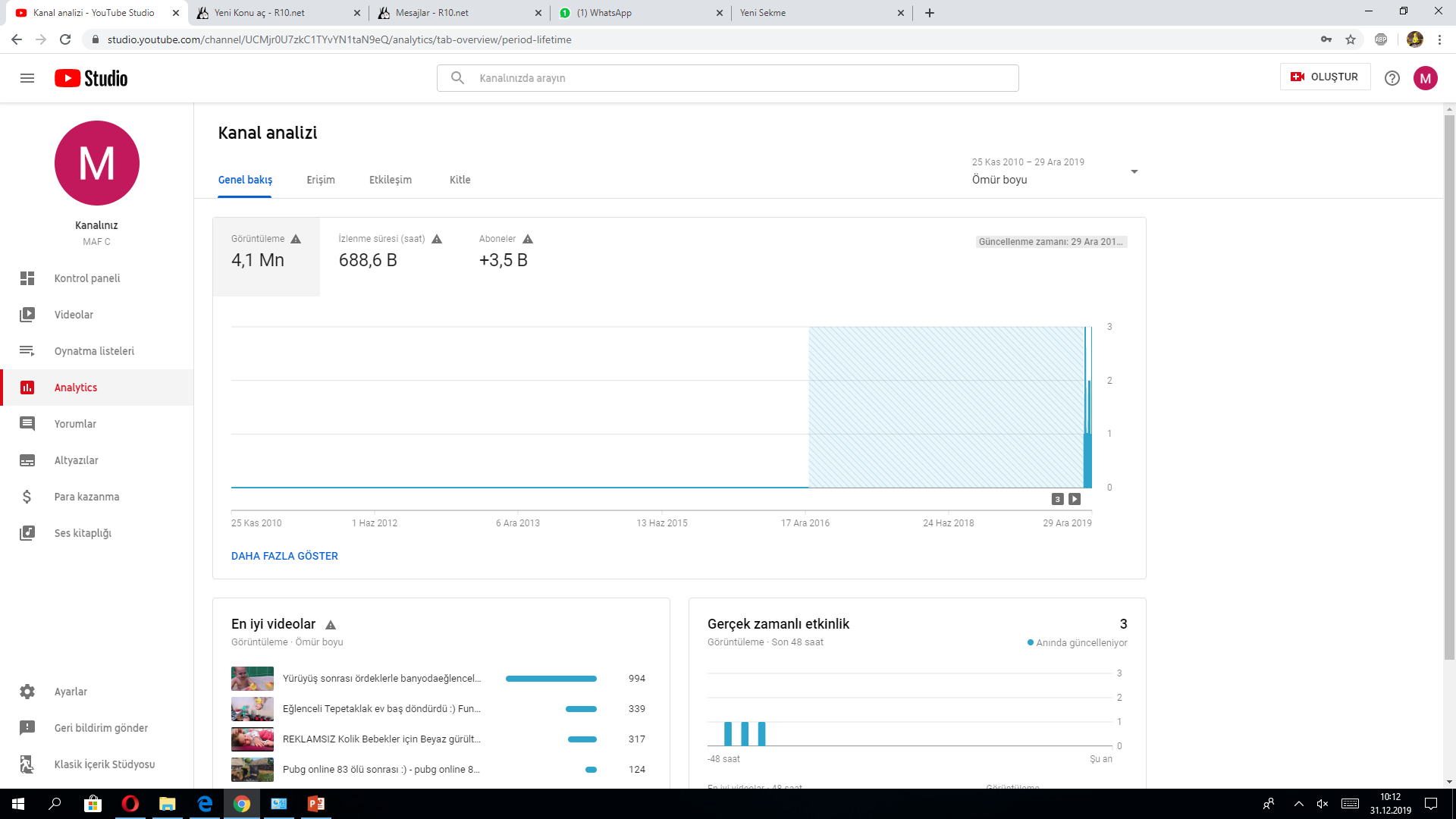Open Ayarlar settings
Image resolution: width=1456 pixels, height=819 pixels.
coord(97,692)
